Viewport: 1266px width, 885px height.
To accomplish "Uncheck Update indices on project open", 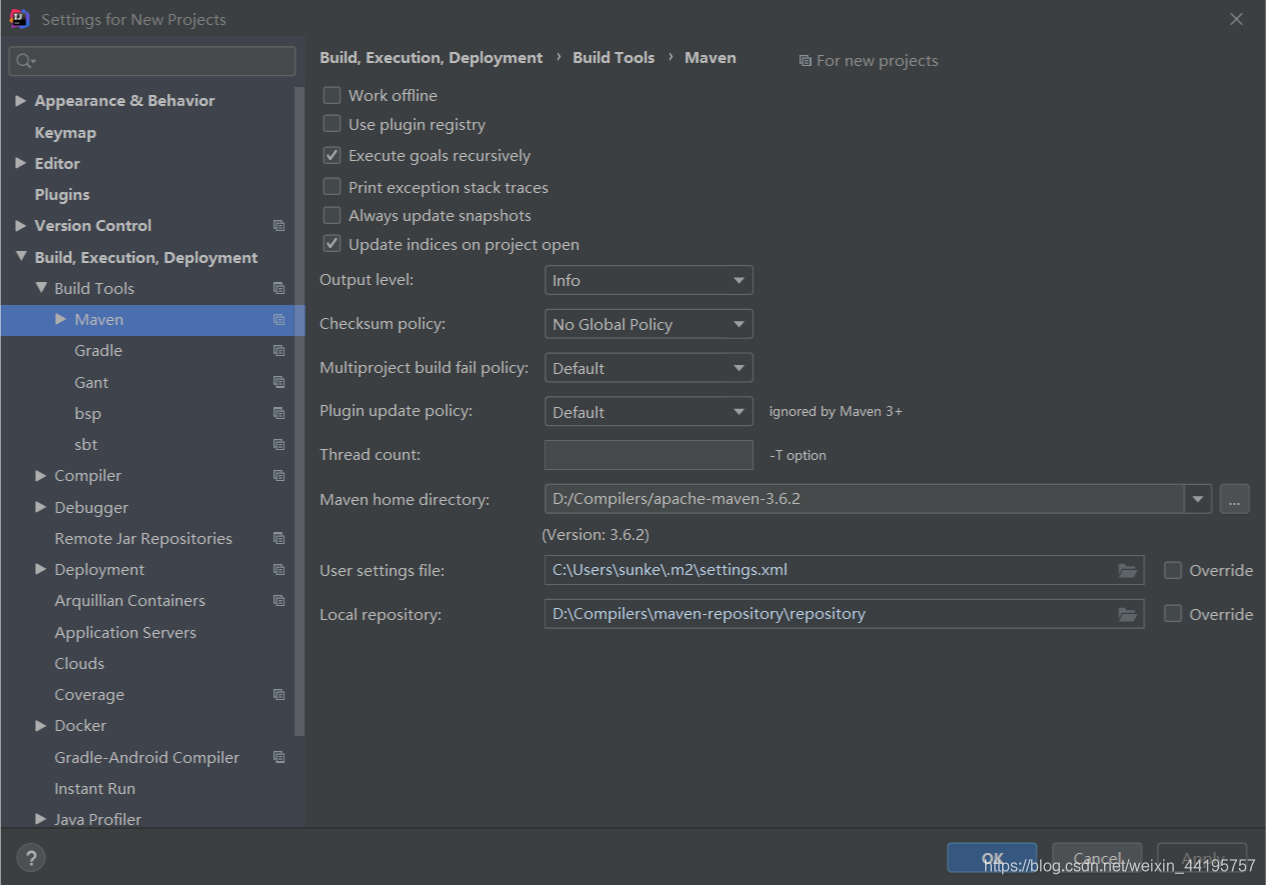I will [x=332, y=244].
